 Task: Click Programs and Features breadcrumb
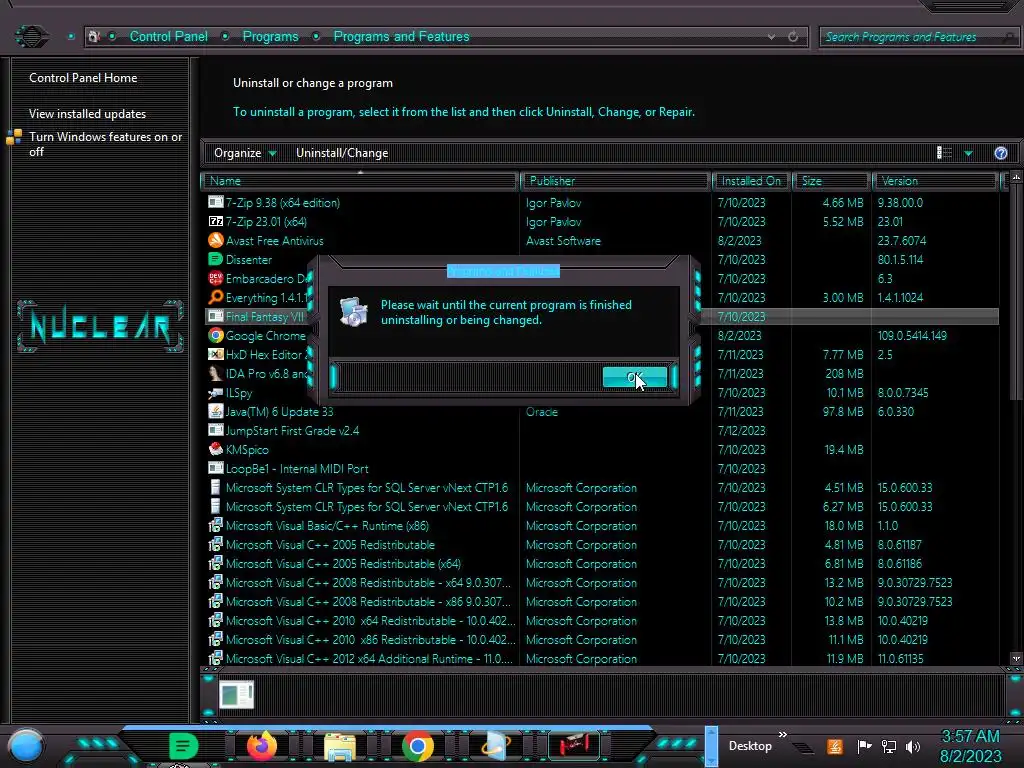click(401, 37)
